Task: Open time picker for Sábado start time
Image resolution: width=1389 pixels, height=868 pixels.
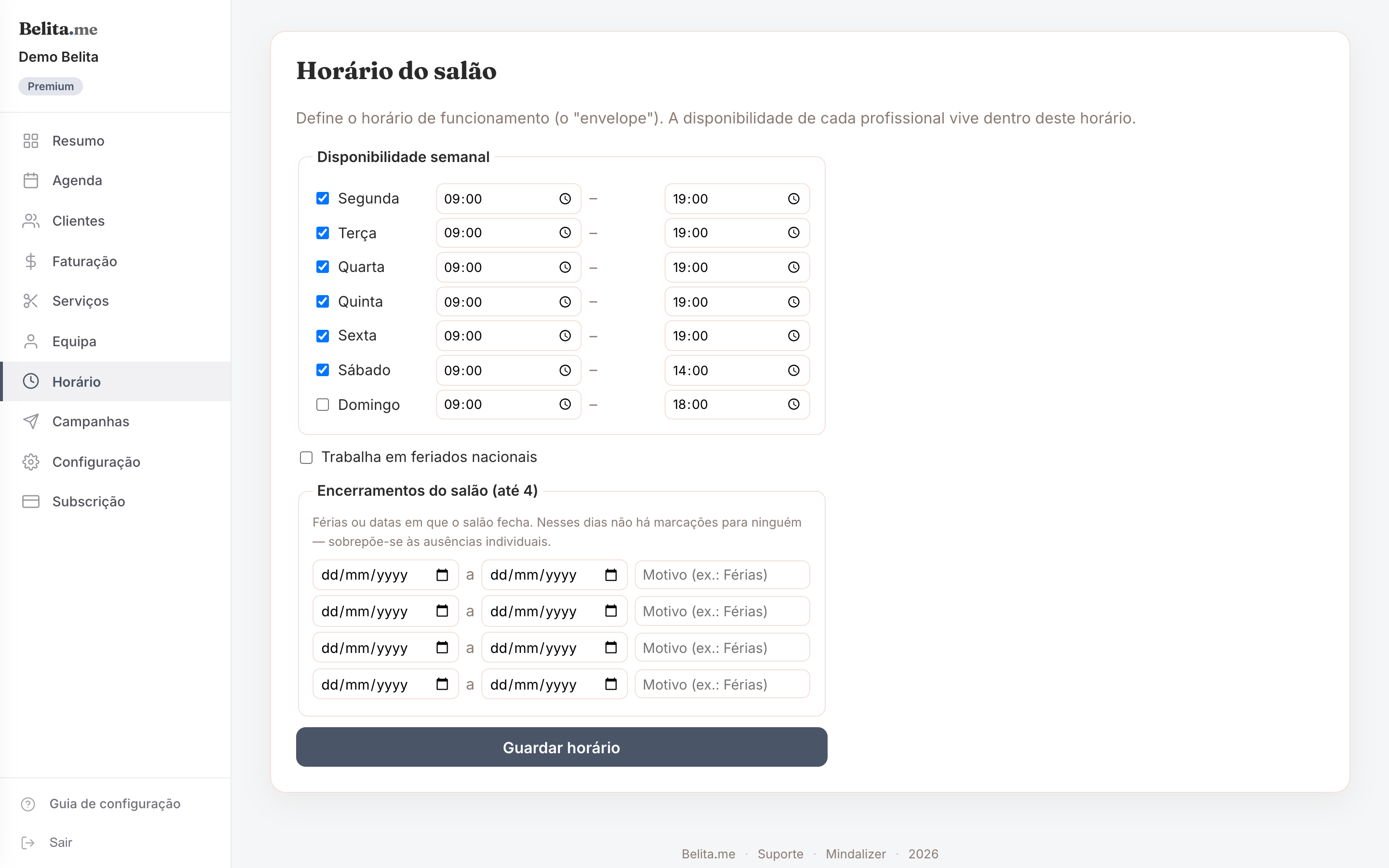Action: coord(565,370)
